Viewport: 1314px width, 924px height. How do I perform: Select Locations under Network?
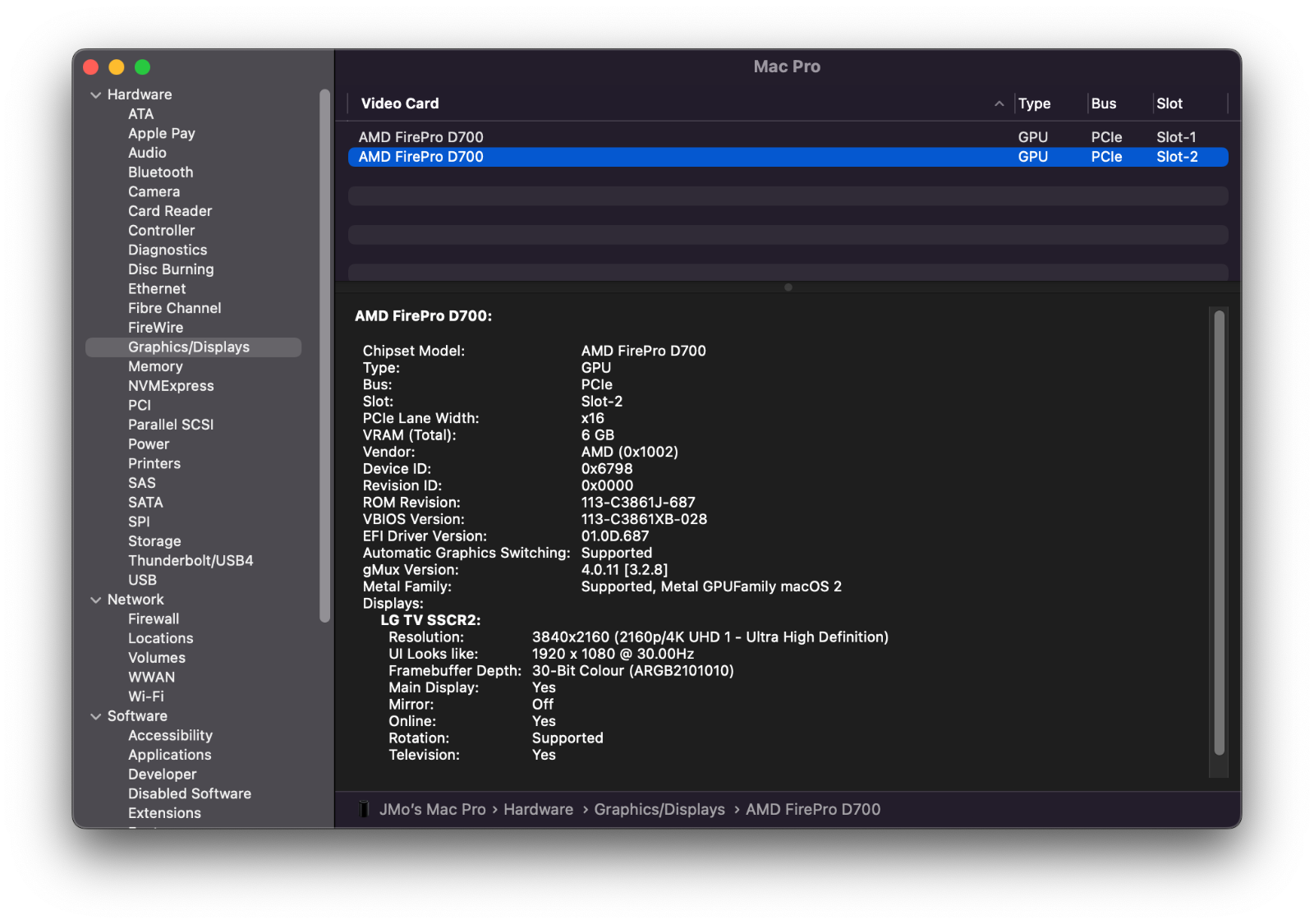[161, 638]
